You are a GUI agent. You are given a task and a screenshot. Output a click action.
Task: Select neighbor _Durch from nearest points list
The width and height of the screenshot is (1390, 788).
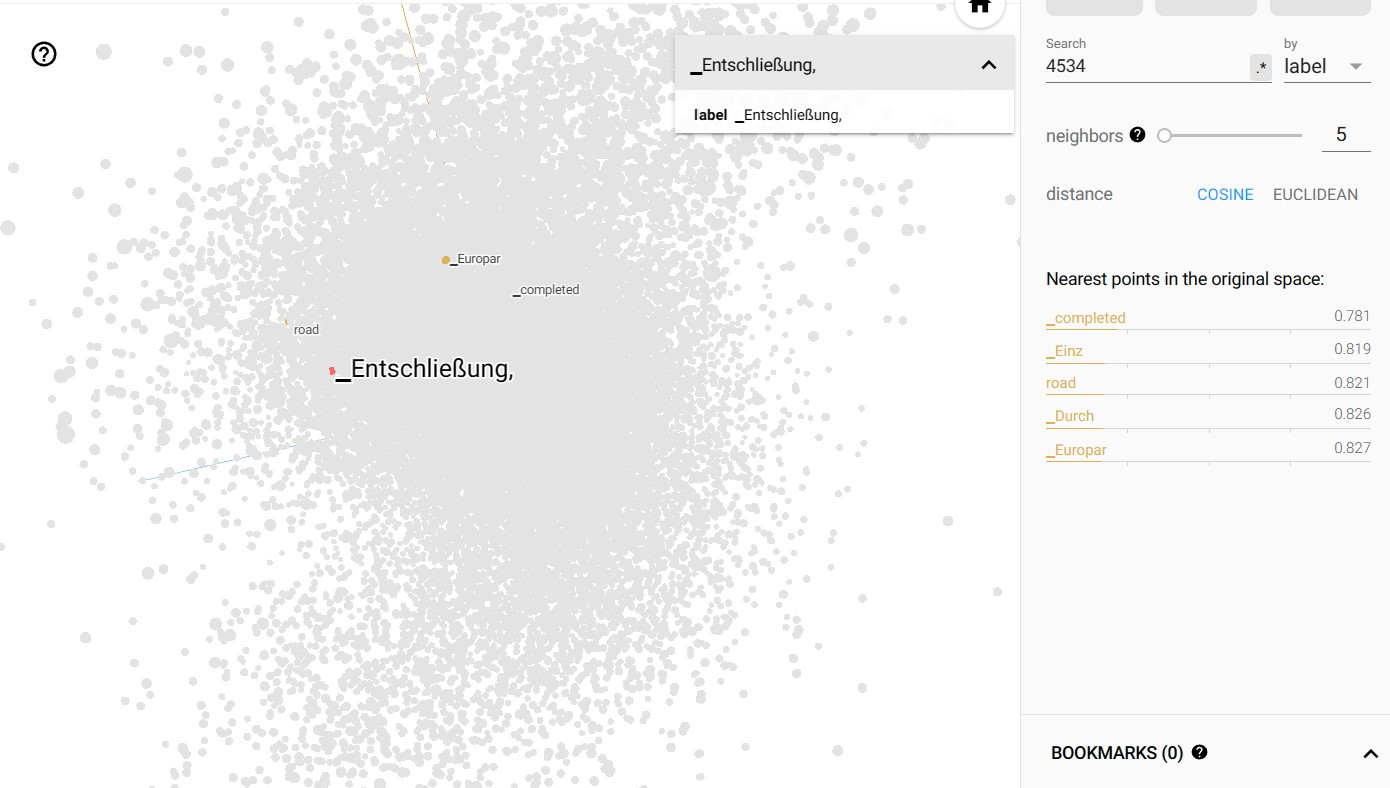(x=1070, y=416)
